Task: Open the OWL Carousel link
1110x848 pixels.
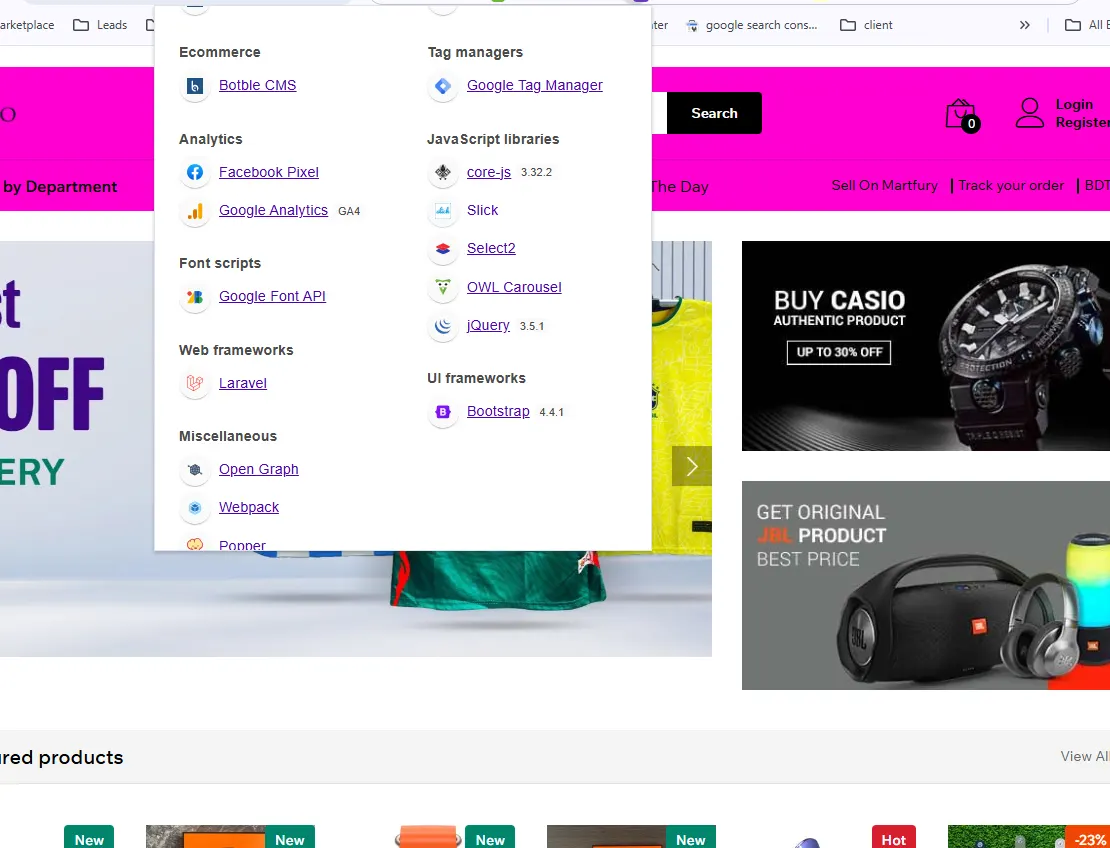Action: 515,287
